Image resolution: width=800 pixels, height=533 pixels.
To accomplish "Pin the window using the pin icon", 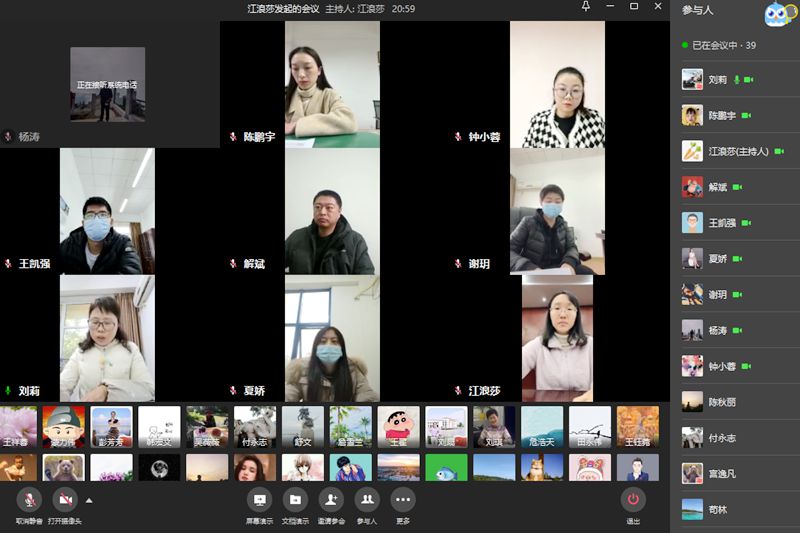I will click(x=586, y=7).
